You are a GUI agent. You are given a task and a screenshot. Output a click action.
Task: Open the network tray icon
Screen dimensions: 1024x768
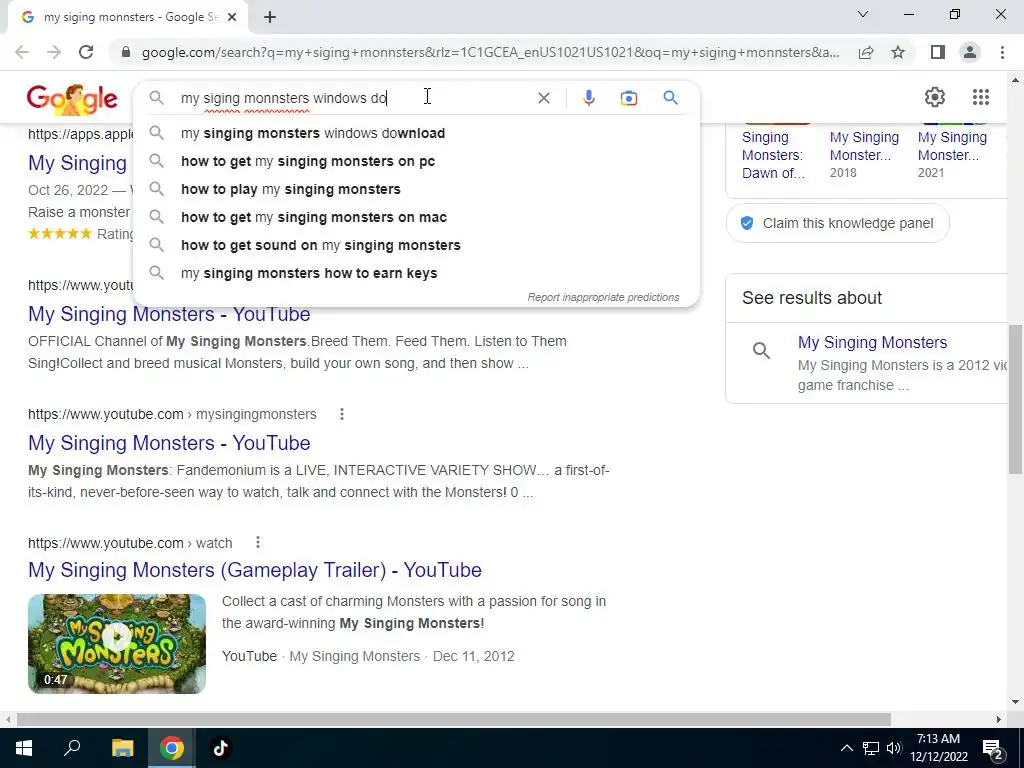871,748
